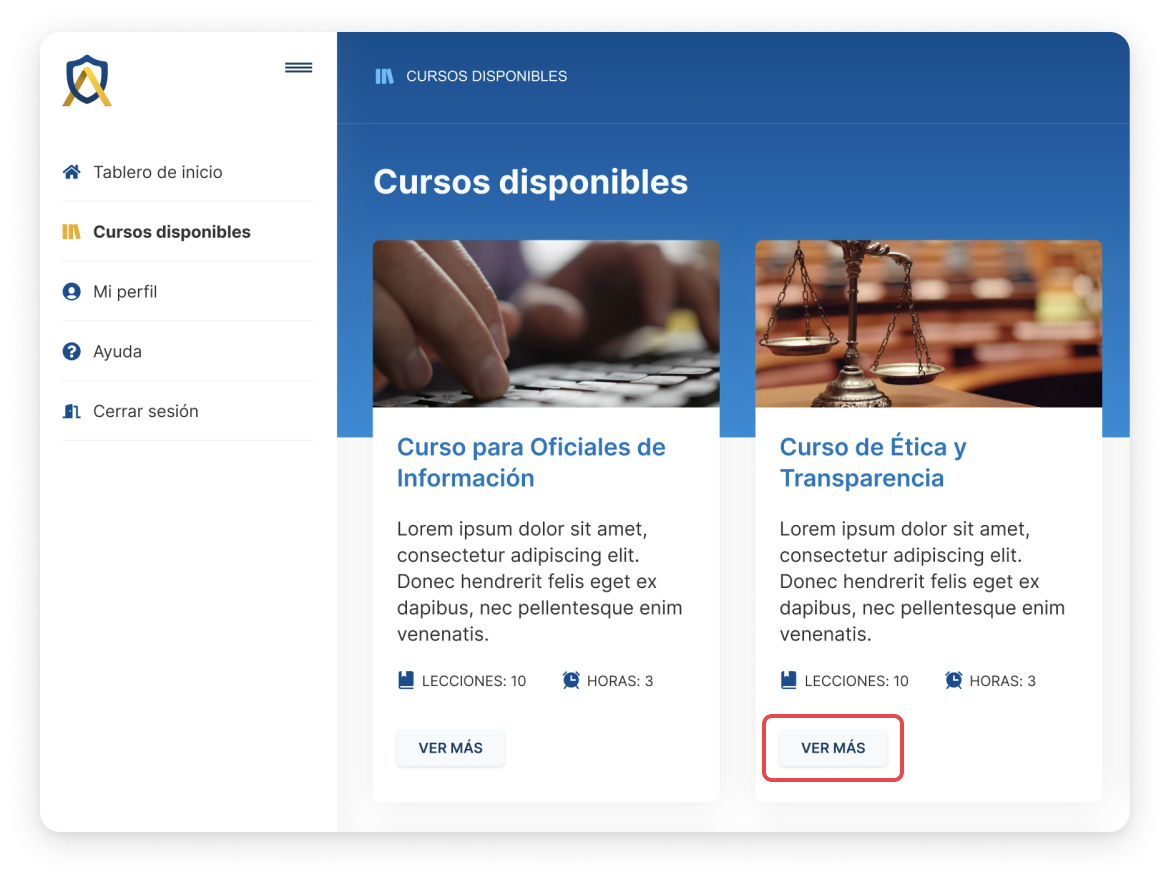The image size is (1170, 880).
Task: Click LECCIONES: 10 in the Ética card
Action: coord(857,681)
